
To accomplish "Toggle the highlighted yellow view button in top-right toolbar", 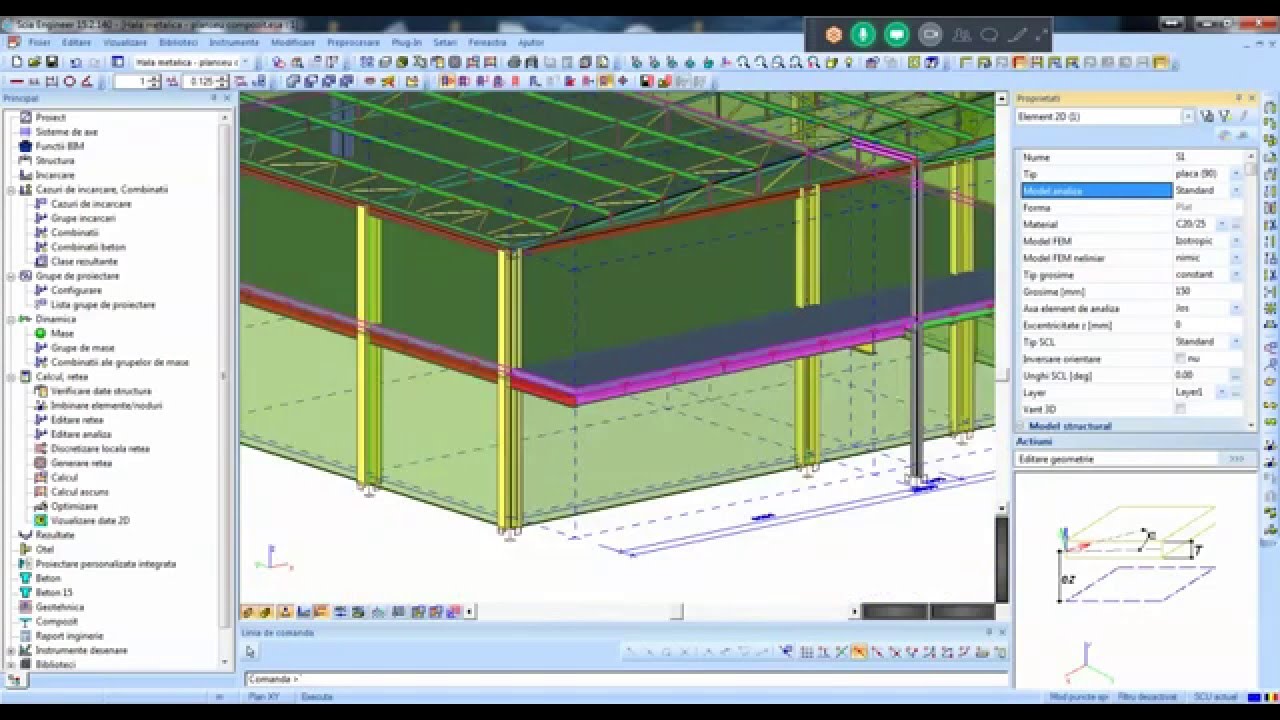I will [x=1160, y=62].
